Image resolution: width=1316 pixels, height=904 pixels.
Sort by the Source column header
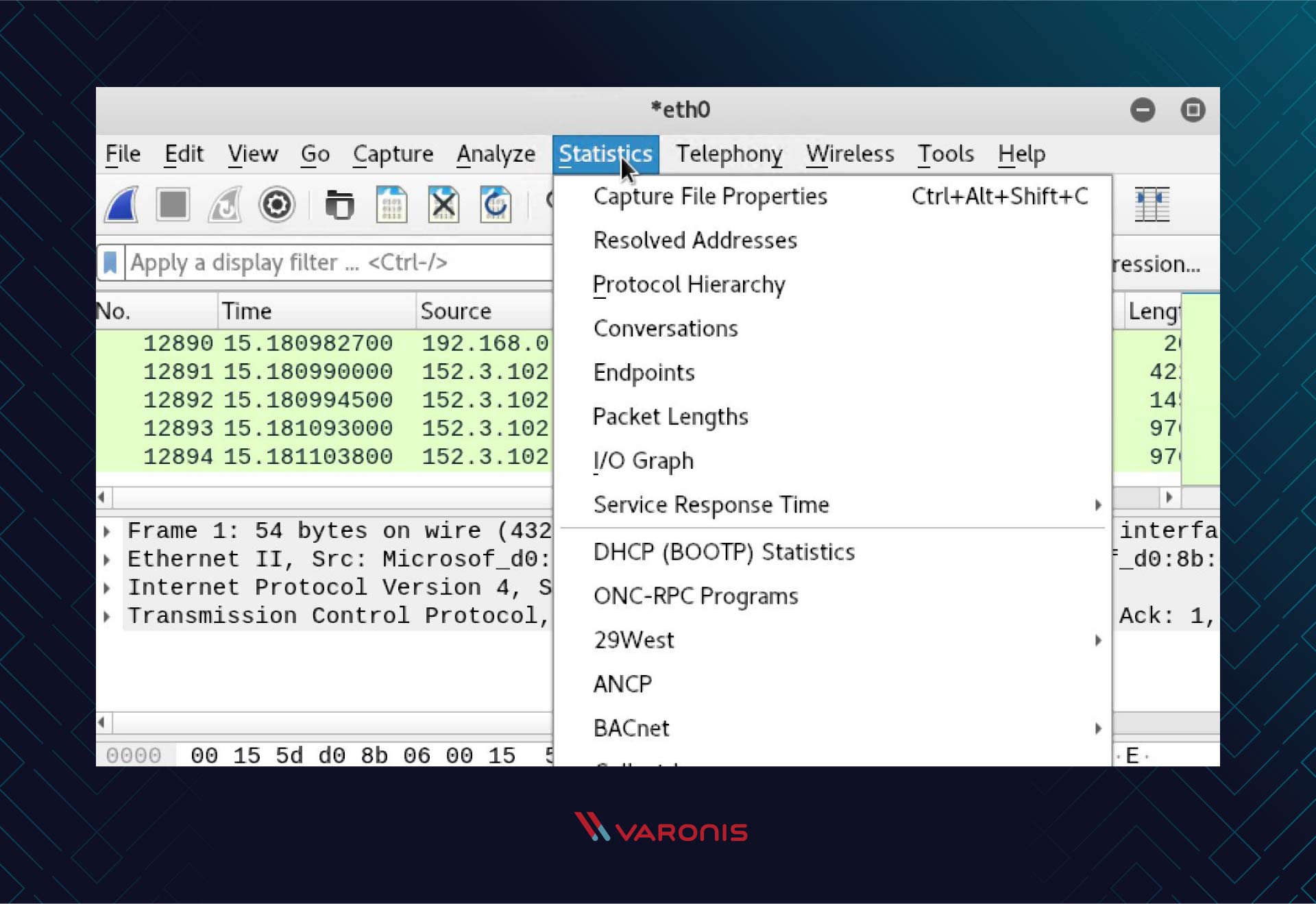[x=485, y=311]
